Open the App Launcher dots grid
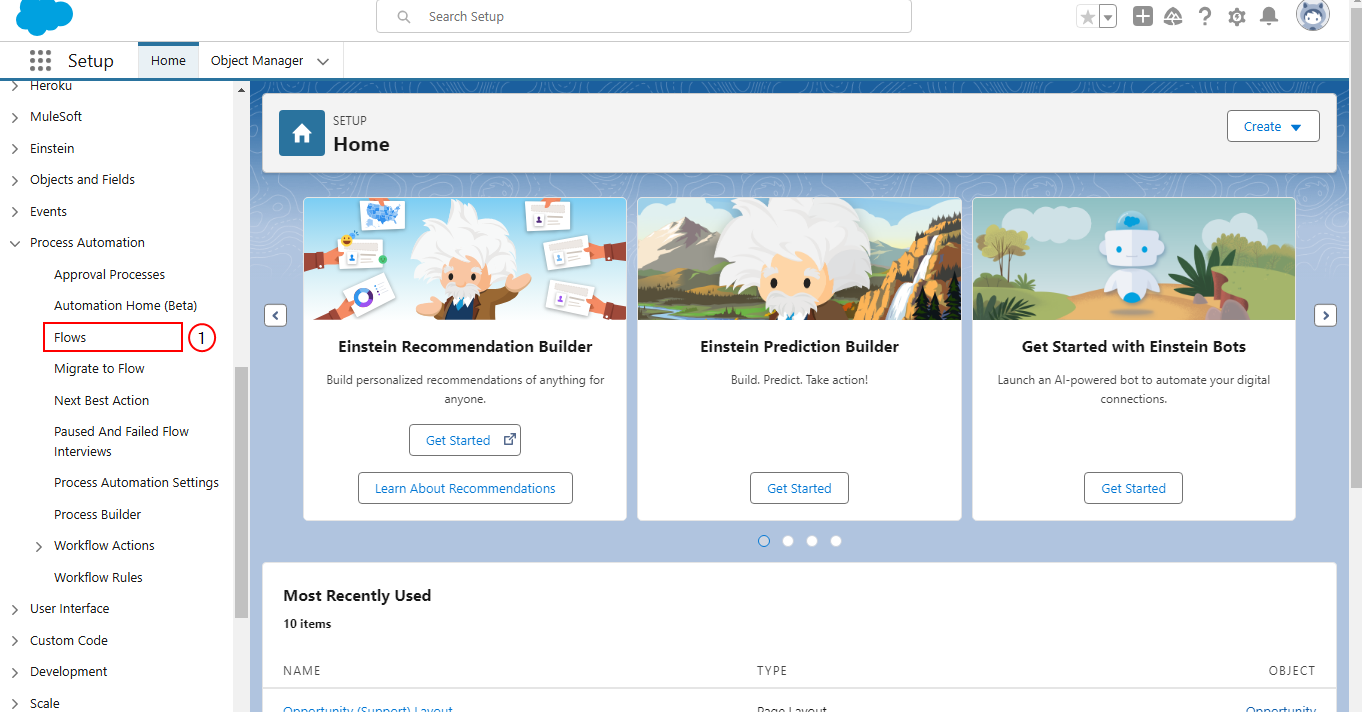The image size is (1362, 712). pyautogui.click(x=40, y=60)
